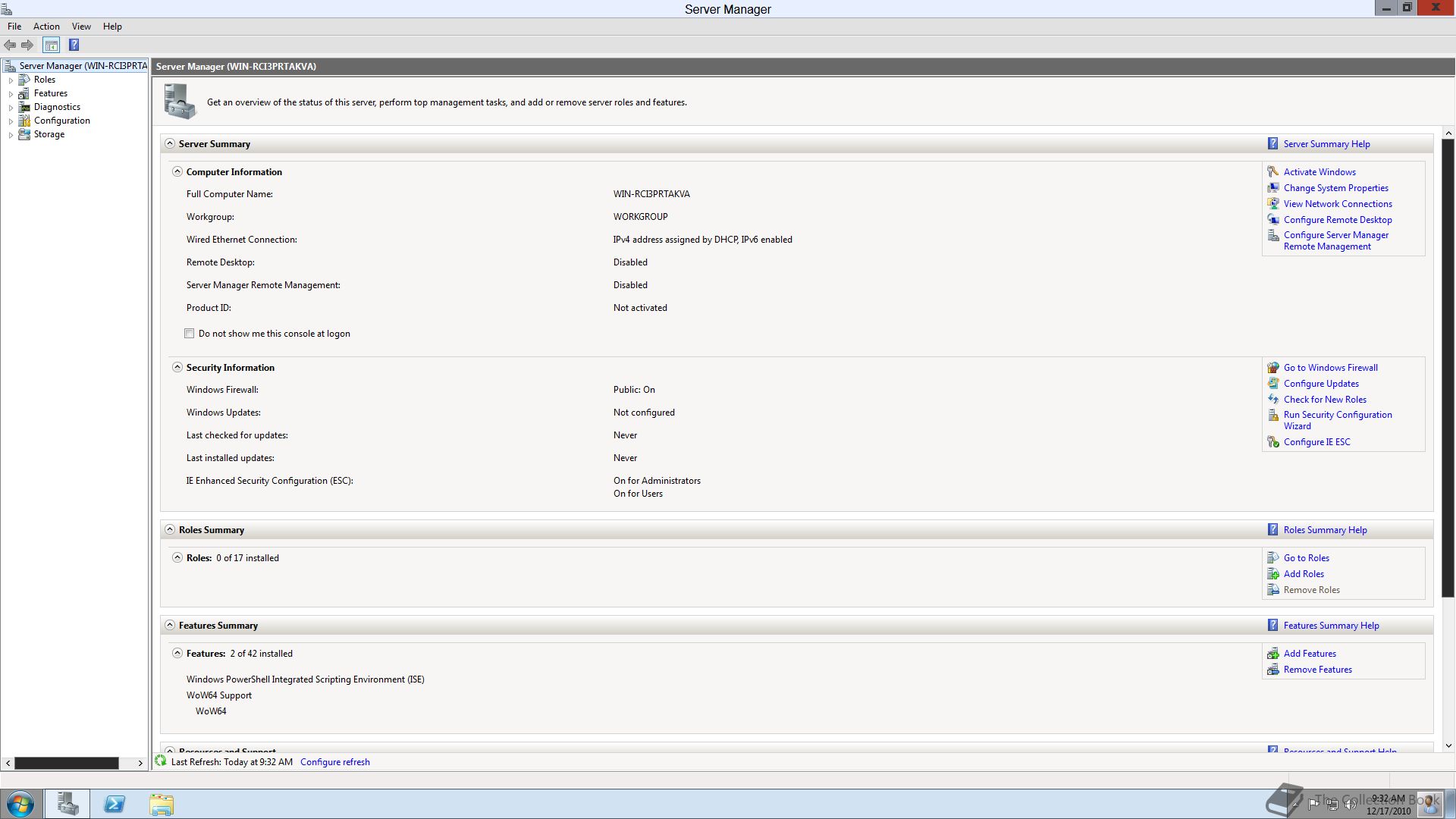The image size is (1456, 819).
Task: Click the Change System Properties icon
Action: tap(1273, 188)
